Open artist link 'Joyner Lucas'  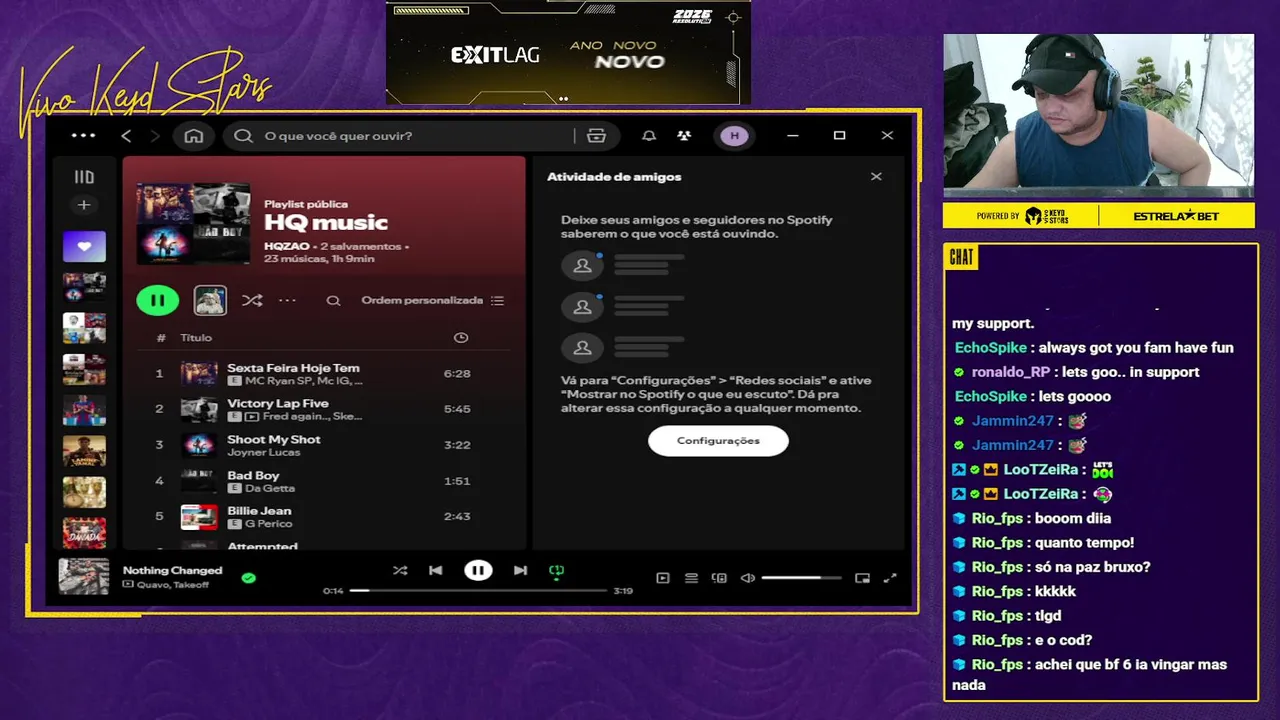(x=263, y=452)
